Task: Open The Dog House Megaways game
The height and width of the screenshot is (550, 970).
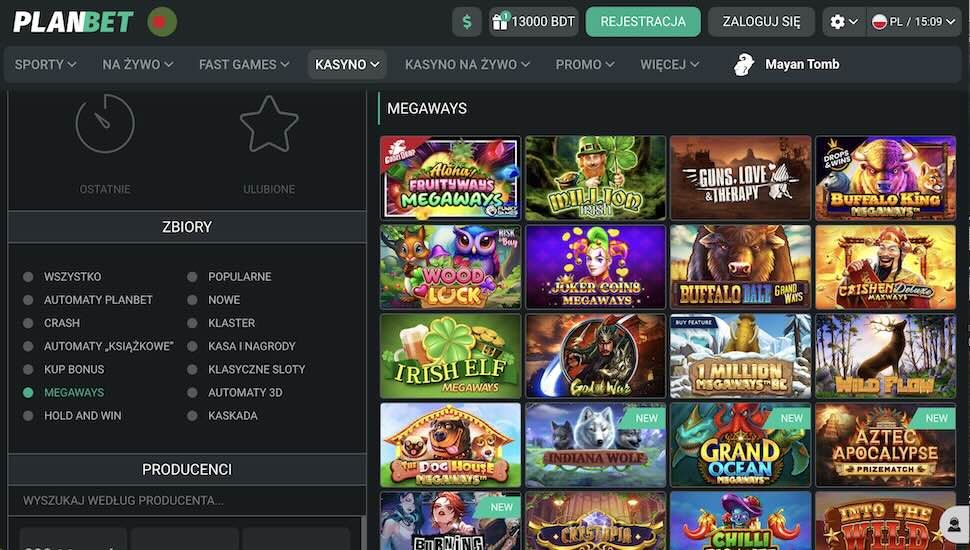Action: pos(450,445)
